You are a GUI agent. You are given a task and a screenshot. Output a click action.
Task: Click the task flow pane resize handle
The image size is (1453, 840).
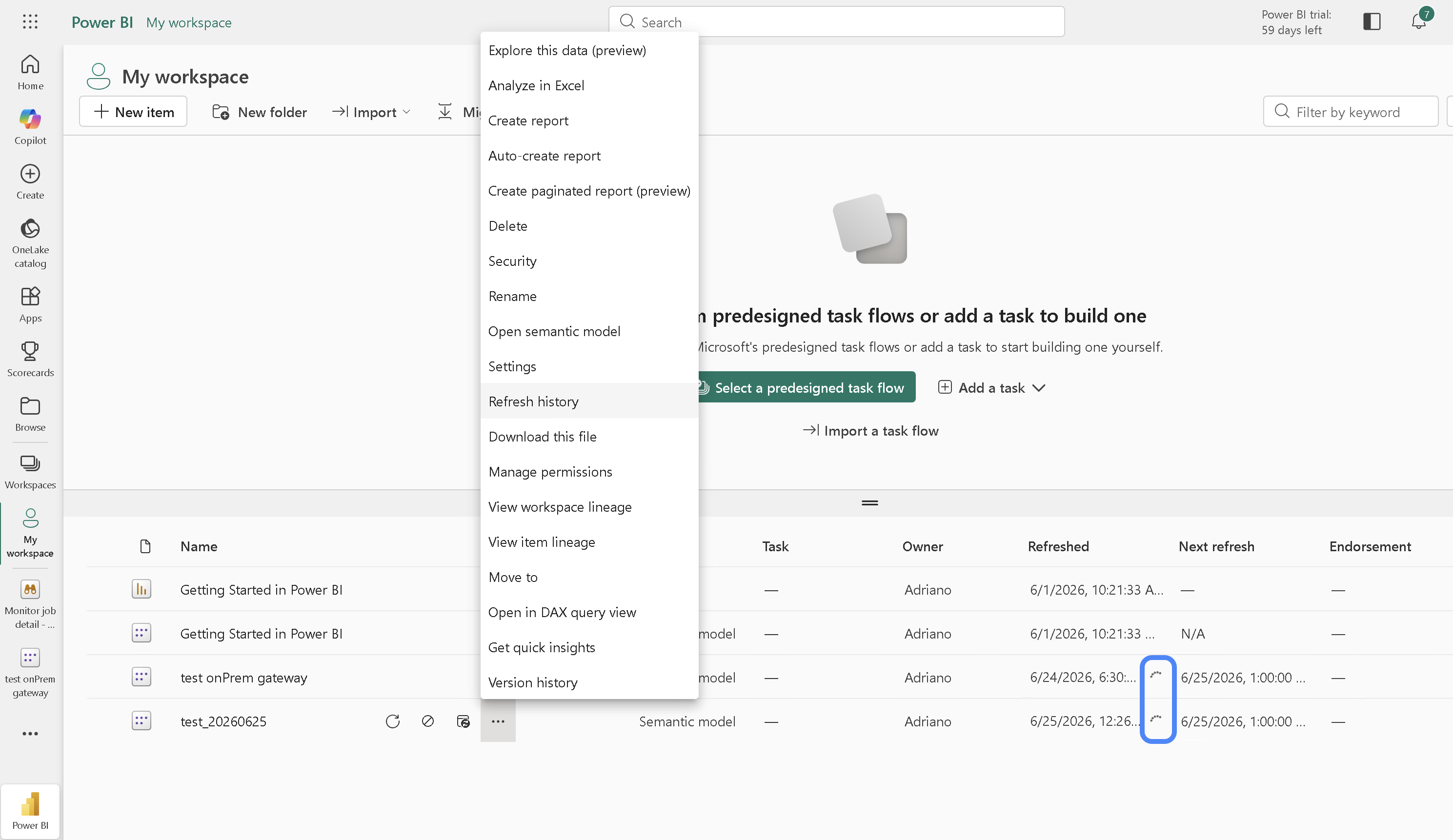[x=869, y=503]
